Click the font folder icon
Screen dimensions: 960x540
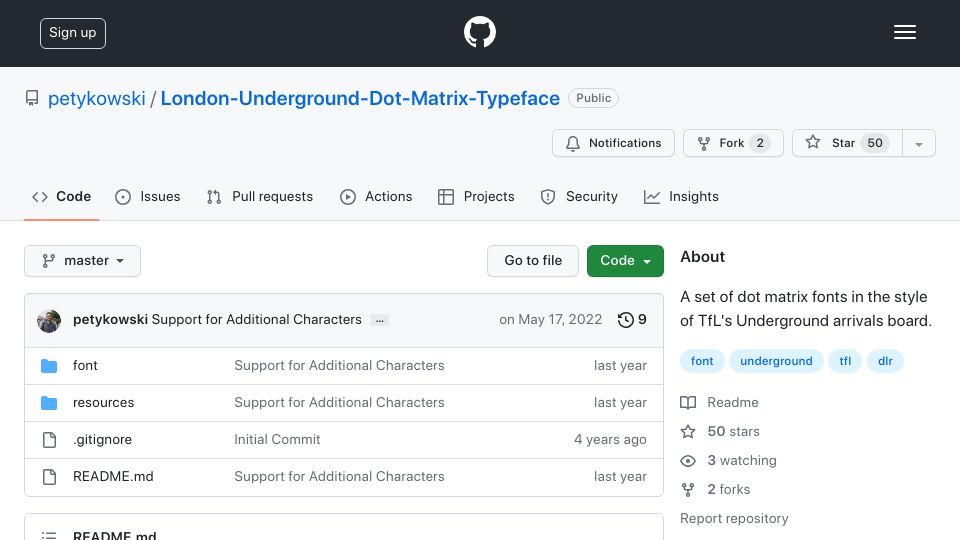click(x=49, y=366)
